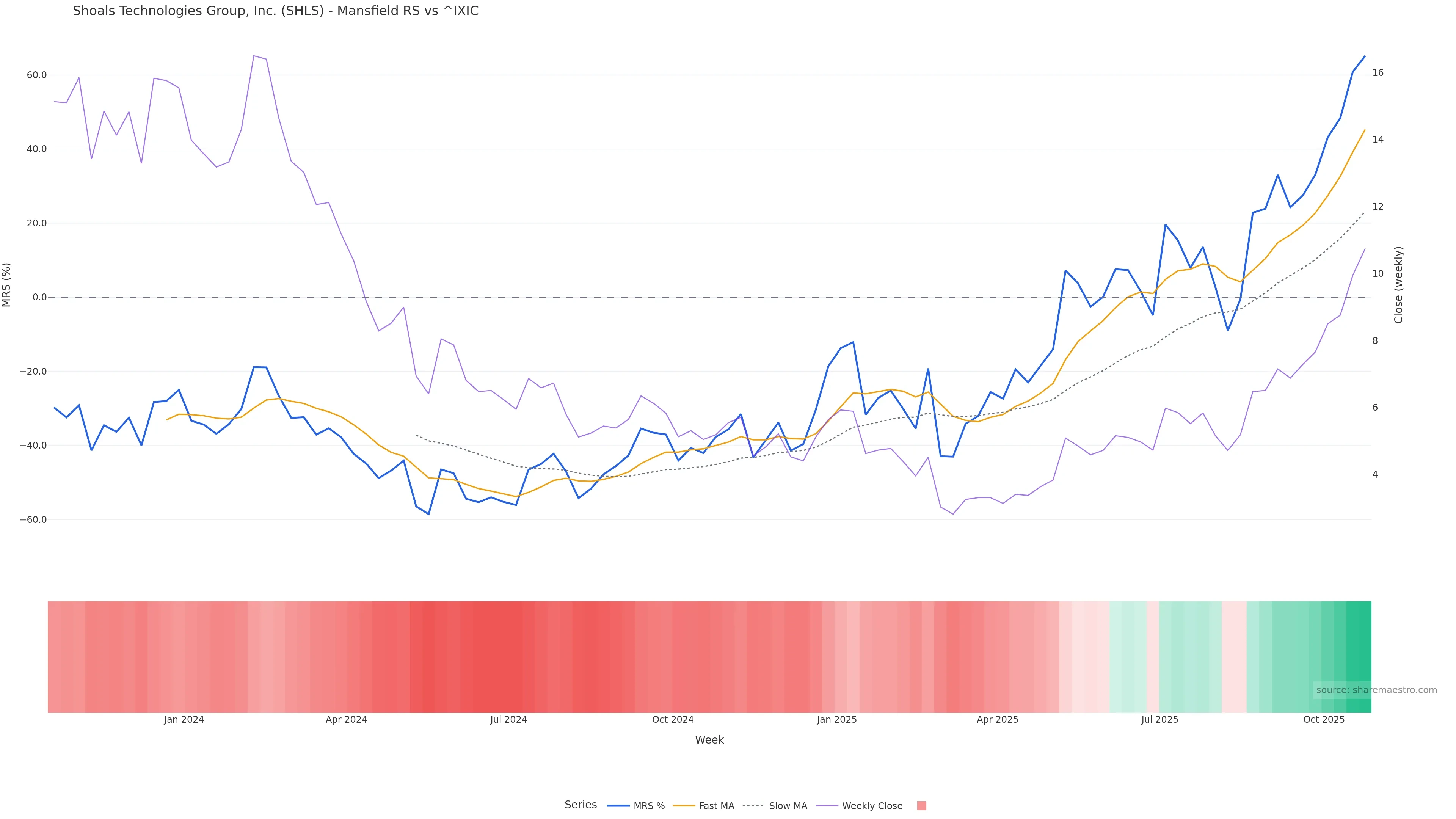Image resolution: width=1456 pixels, height=819 pixels.
Task: Click the Oct 2025 x-axis tick label
Action: (1324, 720)
